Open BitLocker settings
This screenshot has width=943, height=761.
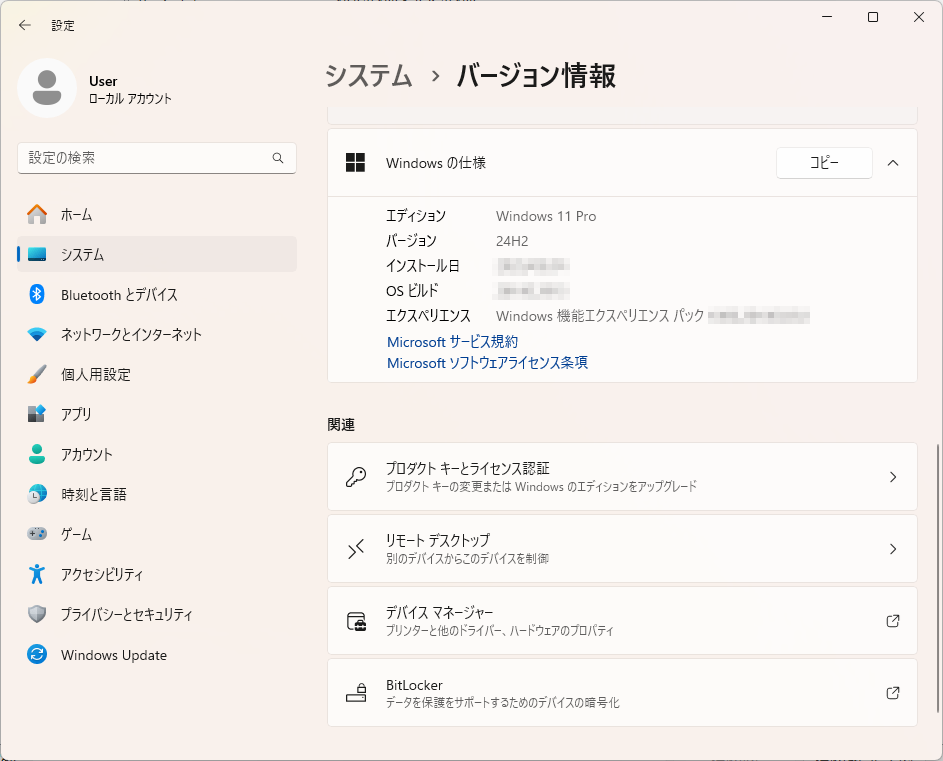click(622, 692)
